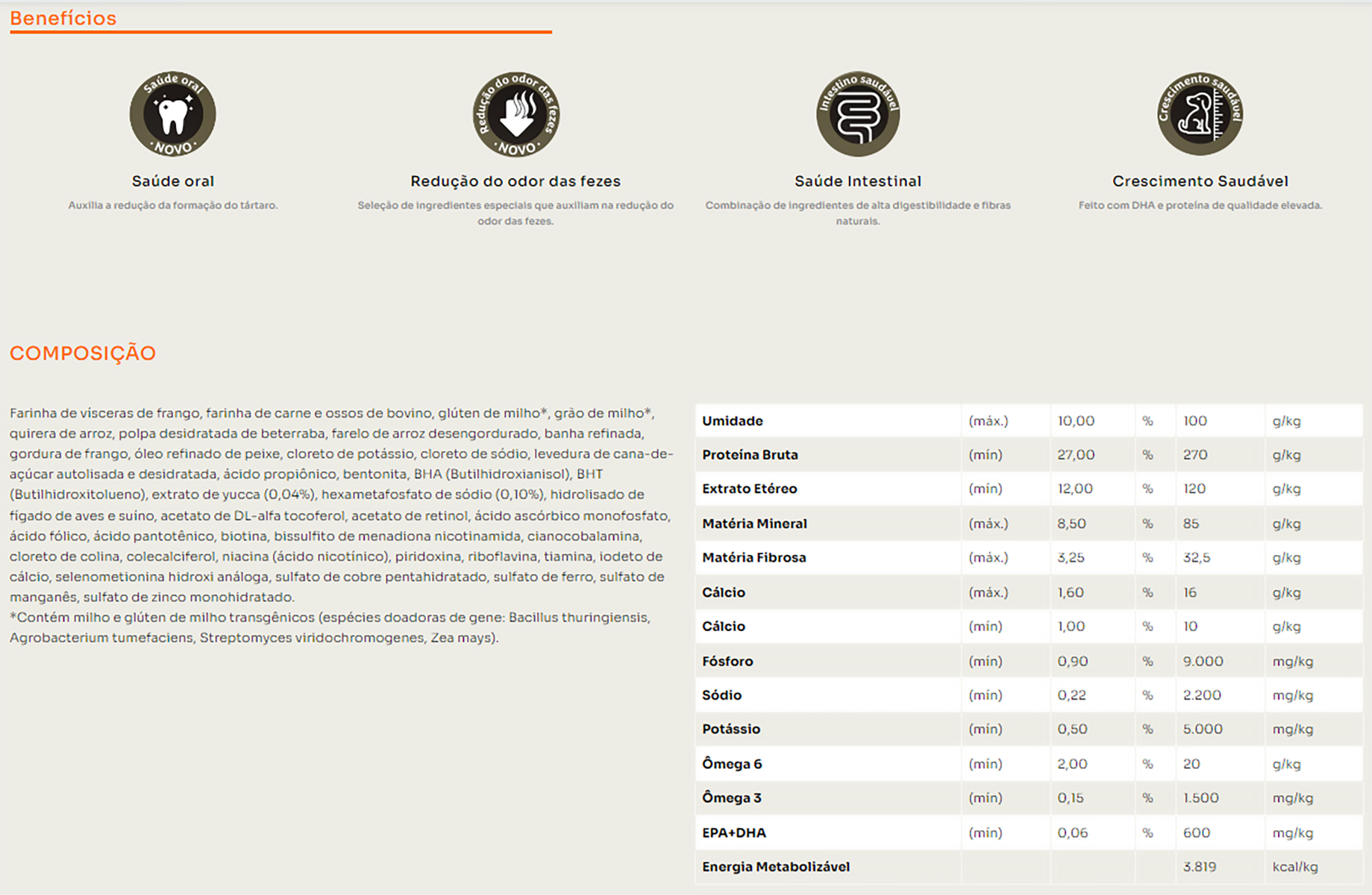Viewport: 1372px width, 895px height.
Task: Click the Redução do odor das fezes title
Action: click(516, 181)
